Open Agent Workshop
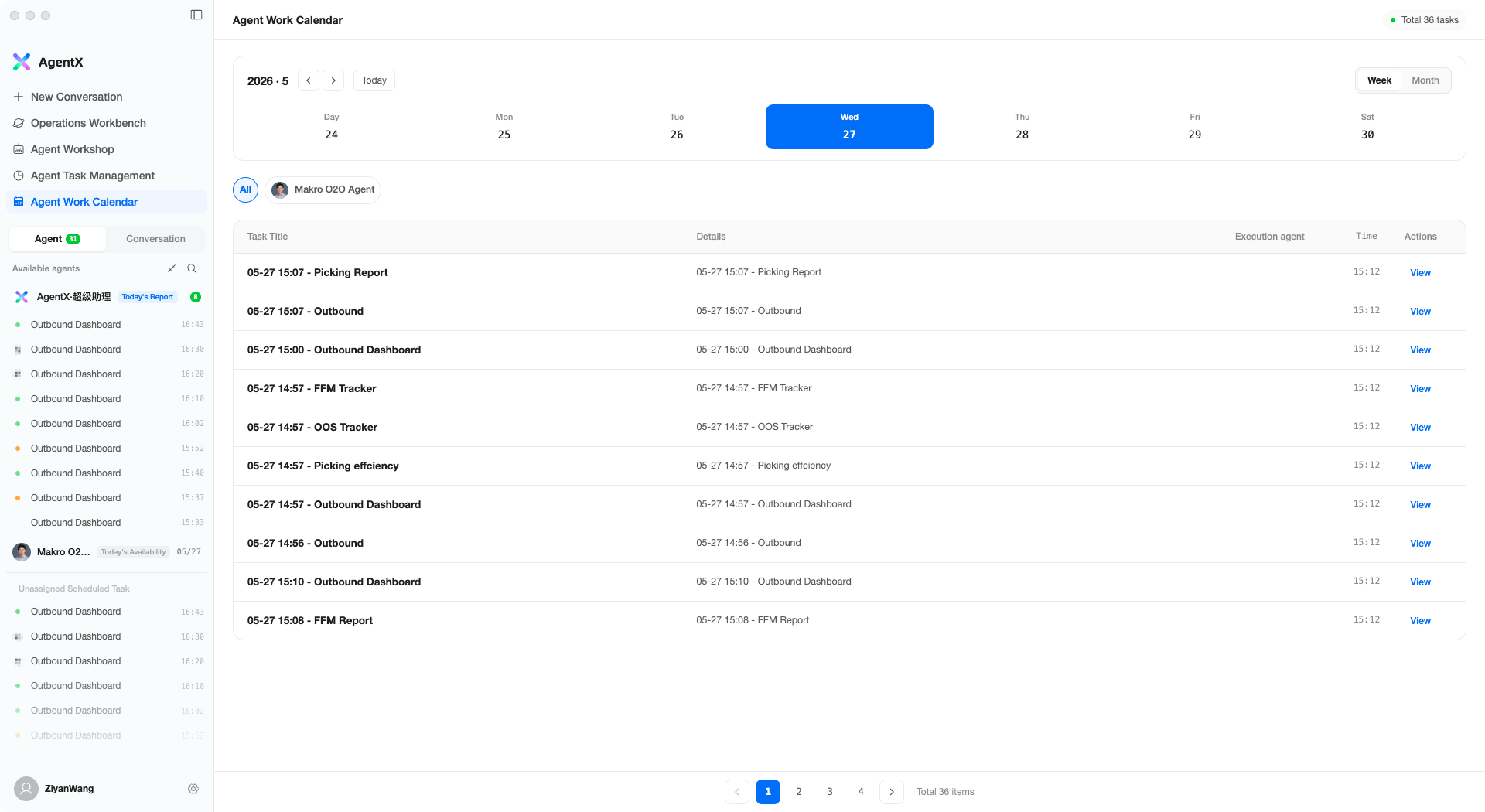Viewport: 1485px width, 812px height. (x=107, y=149)
